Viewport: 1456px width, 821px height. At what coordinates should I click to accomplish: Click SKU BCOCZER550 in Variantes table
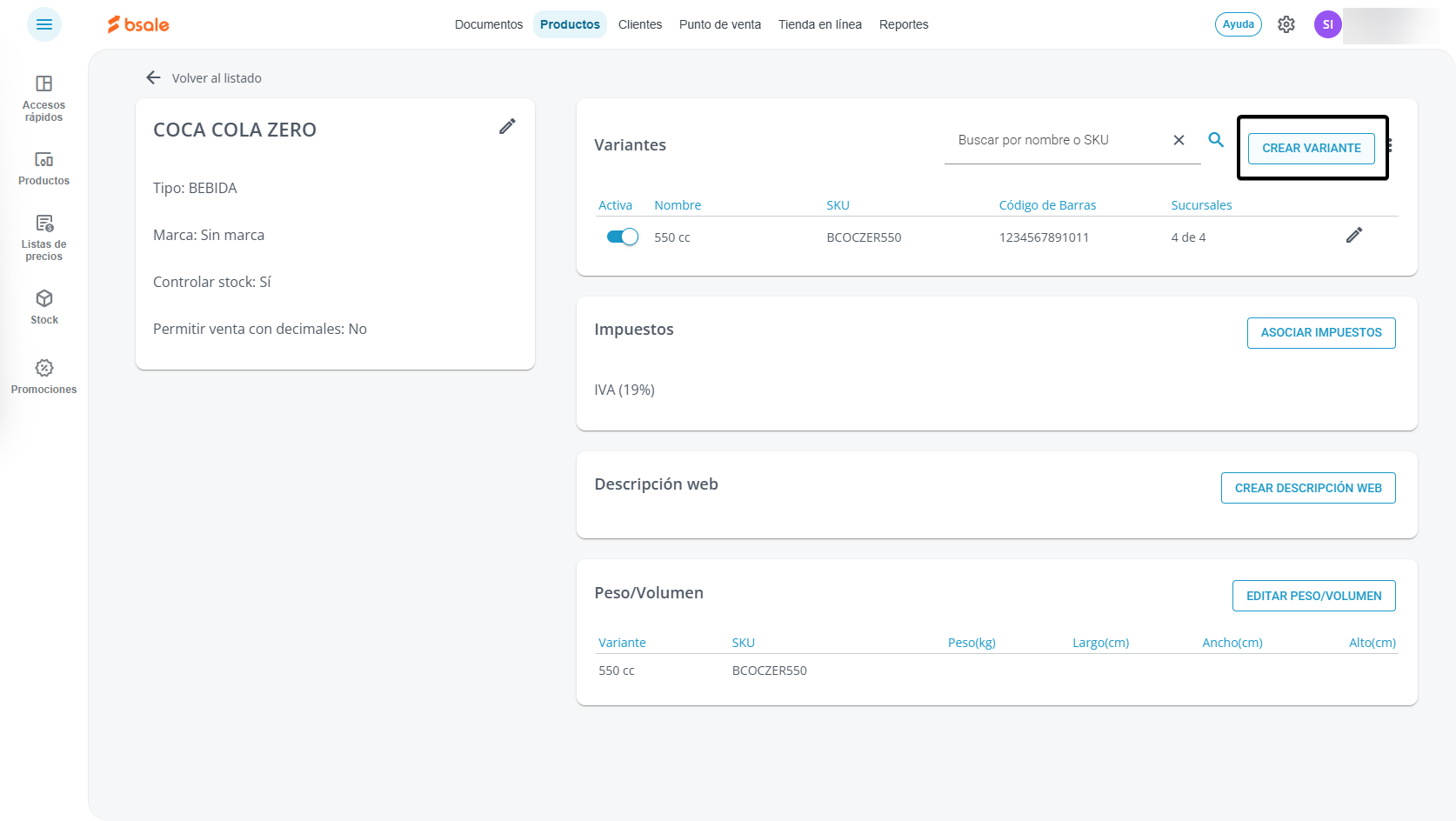(864, 237)
